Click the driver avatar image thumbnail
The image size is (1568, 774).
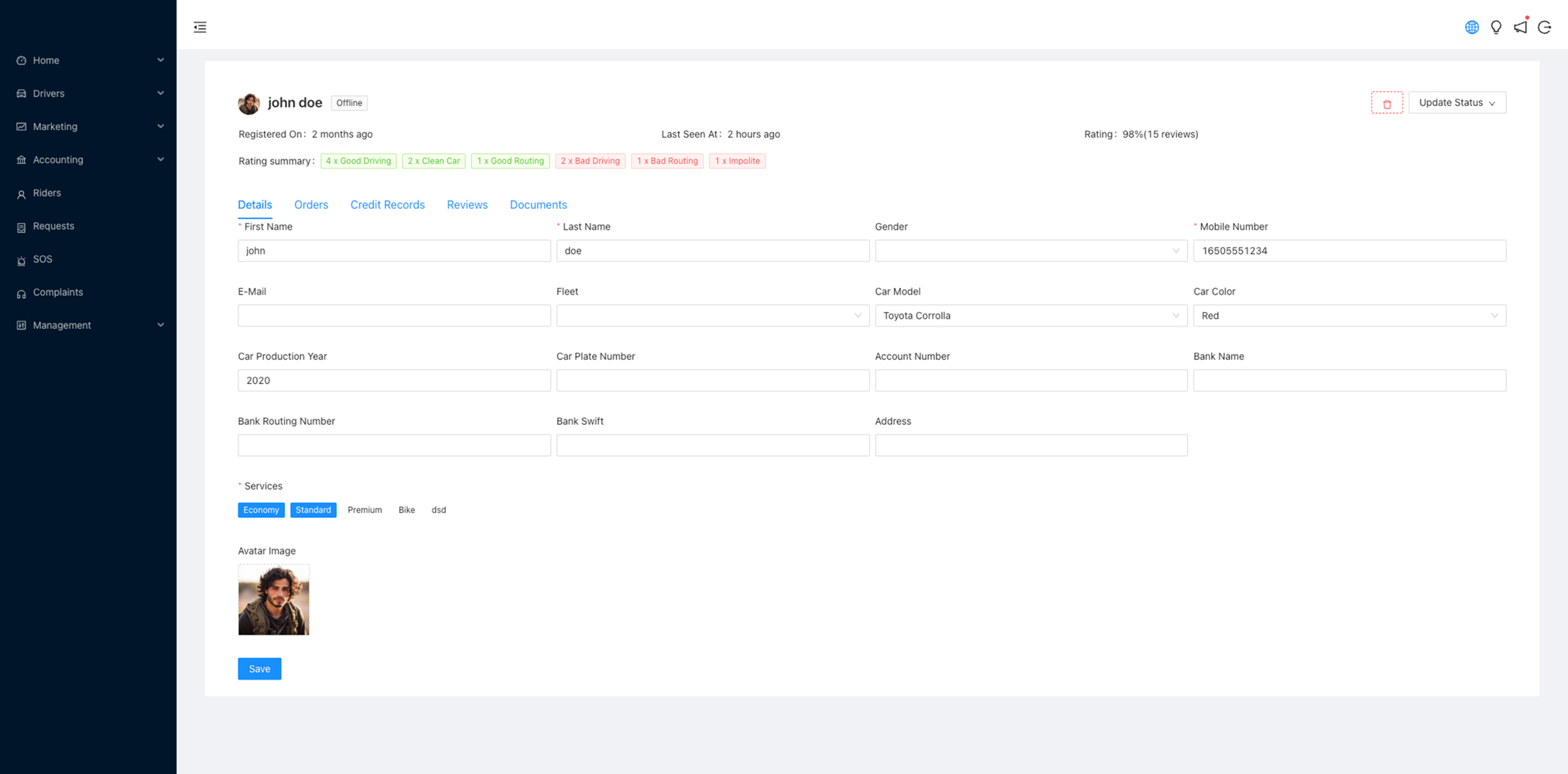pyautogui.click(x=273, y=600)
